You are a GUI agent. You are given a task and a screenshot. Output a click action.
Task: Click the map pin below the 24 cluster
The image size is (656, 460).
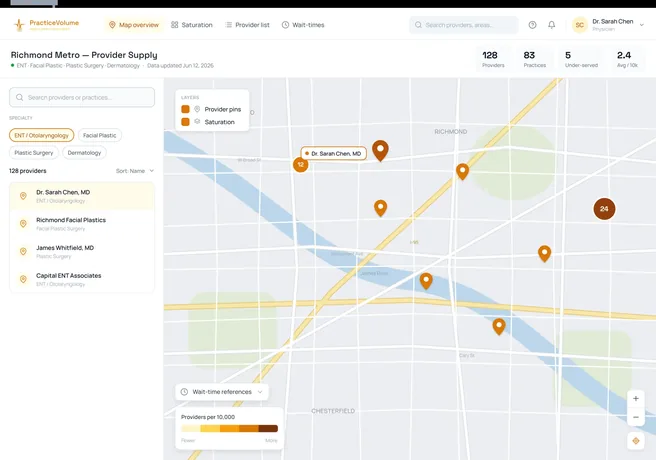coord(544,253)
